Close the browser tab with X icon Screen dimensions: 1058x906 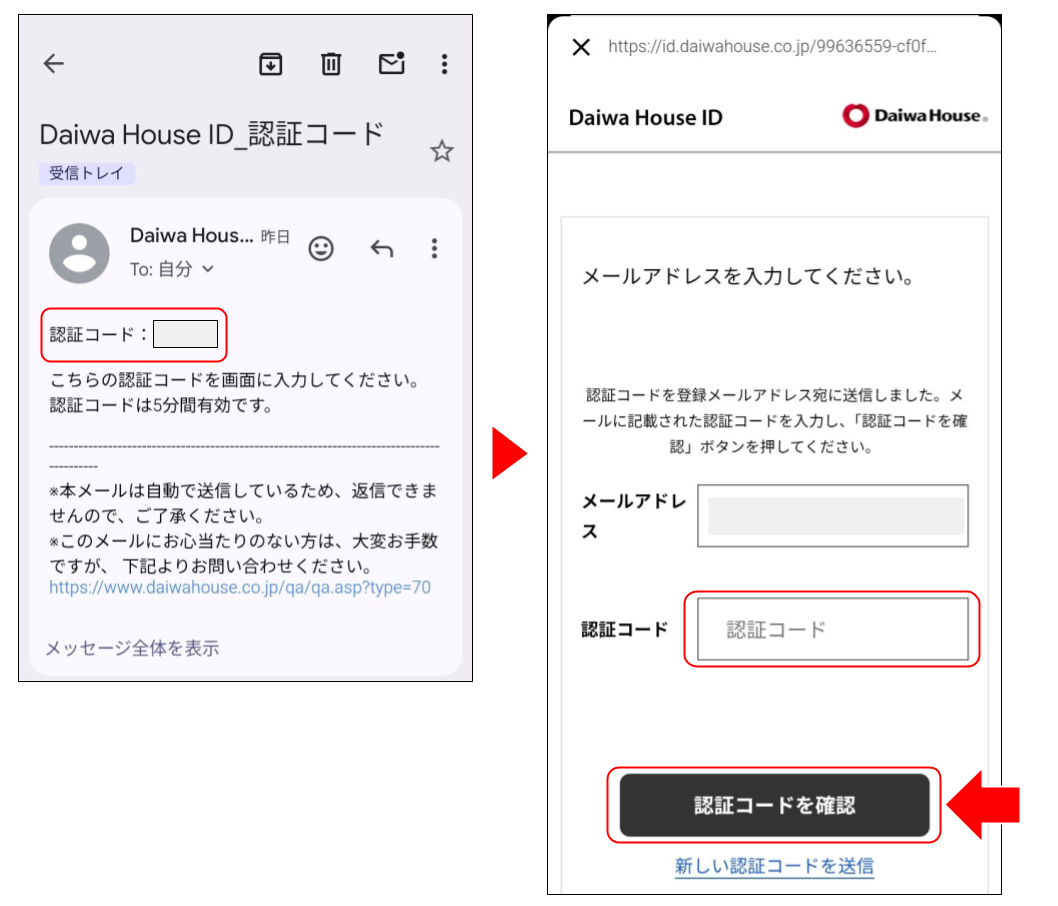pyautogui.click(x=581, y=47)
